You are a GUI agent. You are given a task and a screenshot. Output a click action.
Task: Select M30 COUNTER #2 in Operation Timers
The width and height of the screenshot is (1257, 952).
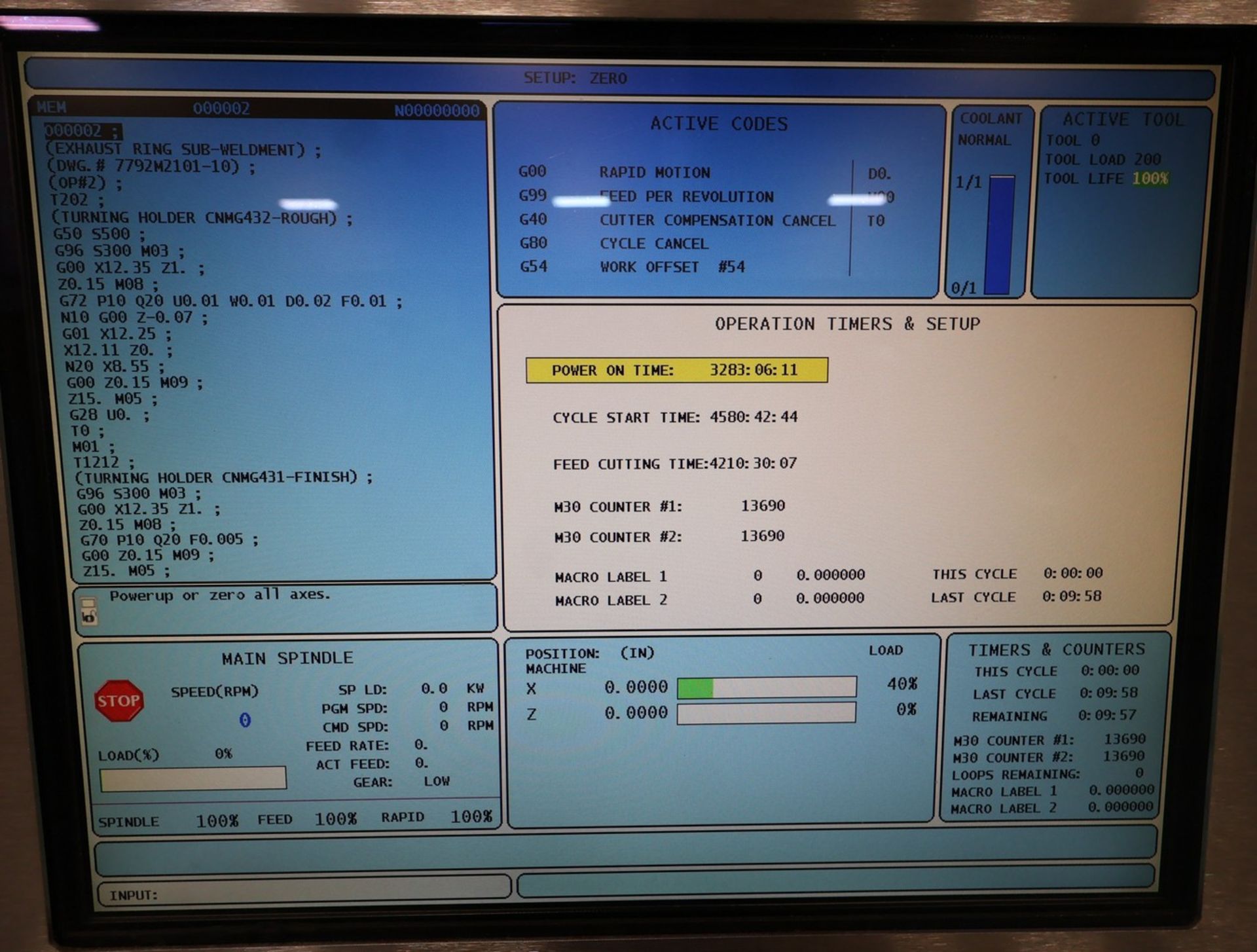669,537
